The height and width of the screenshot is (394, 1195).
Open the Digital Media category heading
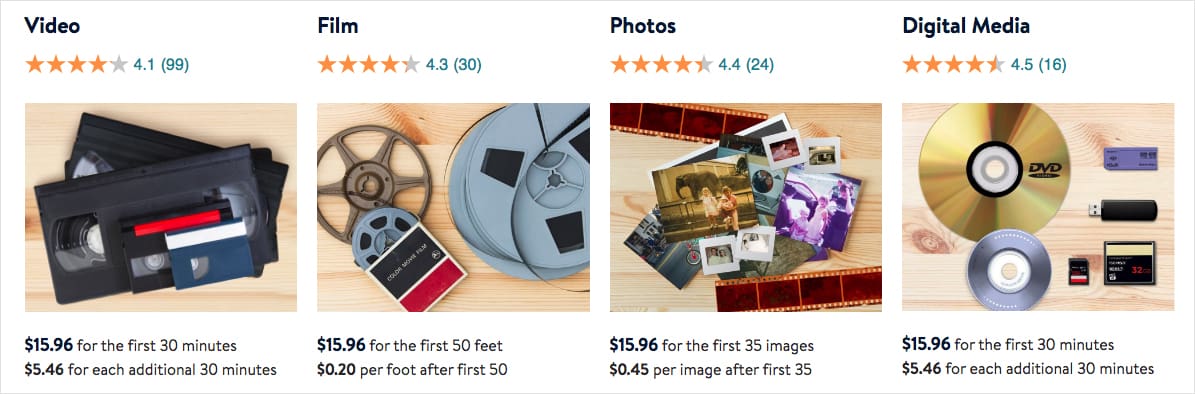click(966, 26)
